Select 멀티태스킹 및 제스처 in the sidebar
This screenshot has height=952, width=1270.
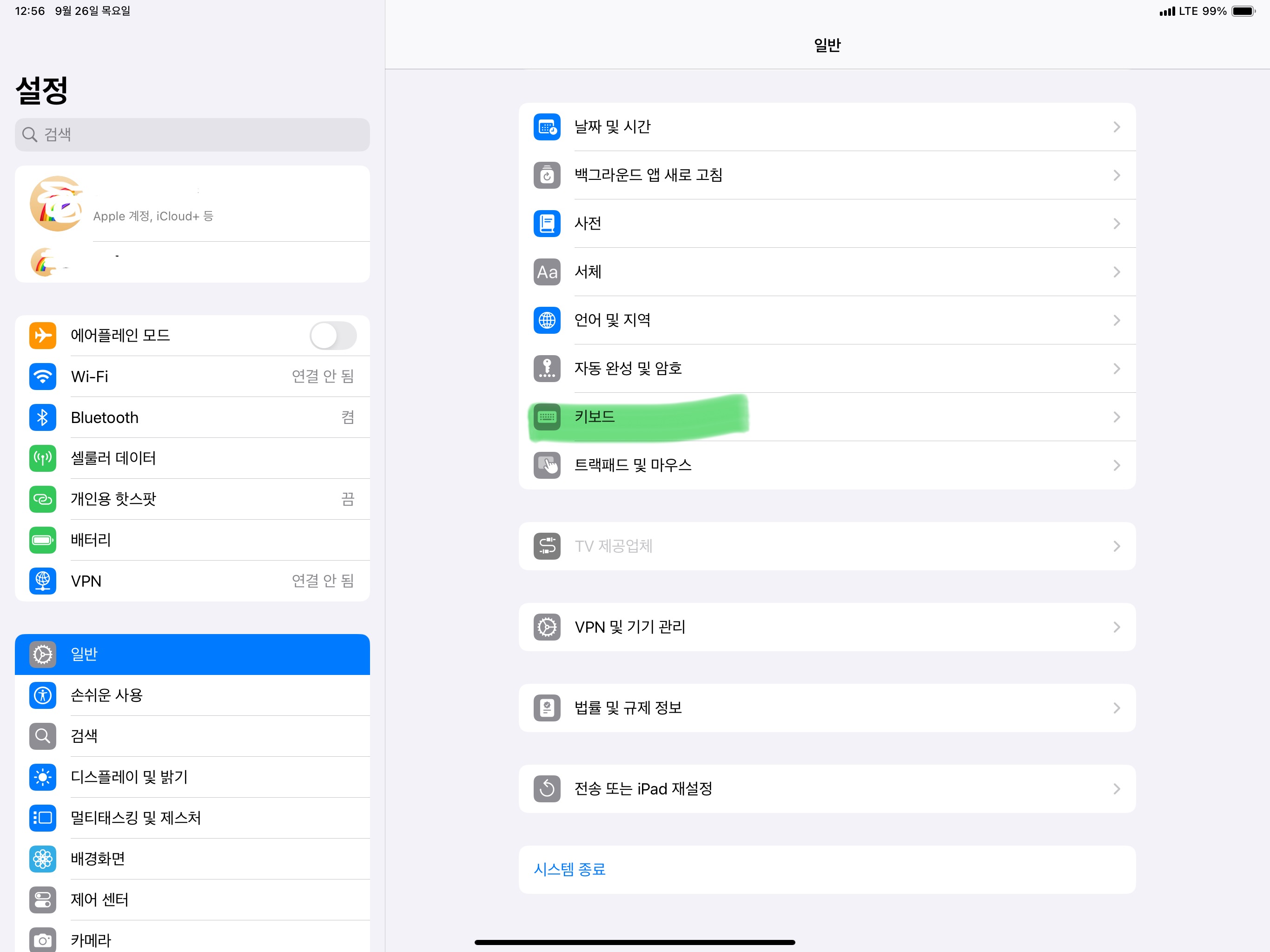pyautogui.click(x=192, y=818)
